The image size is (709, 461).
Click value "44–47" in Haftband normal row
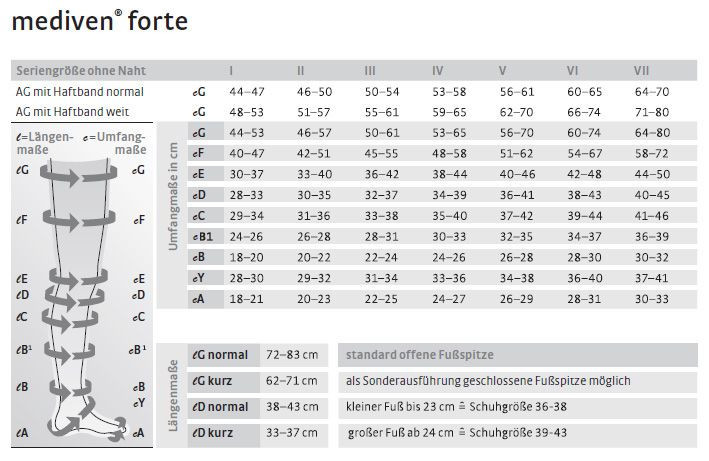click(247, 92)
